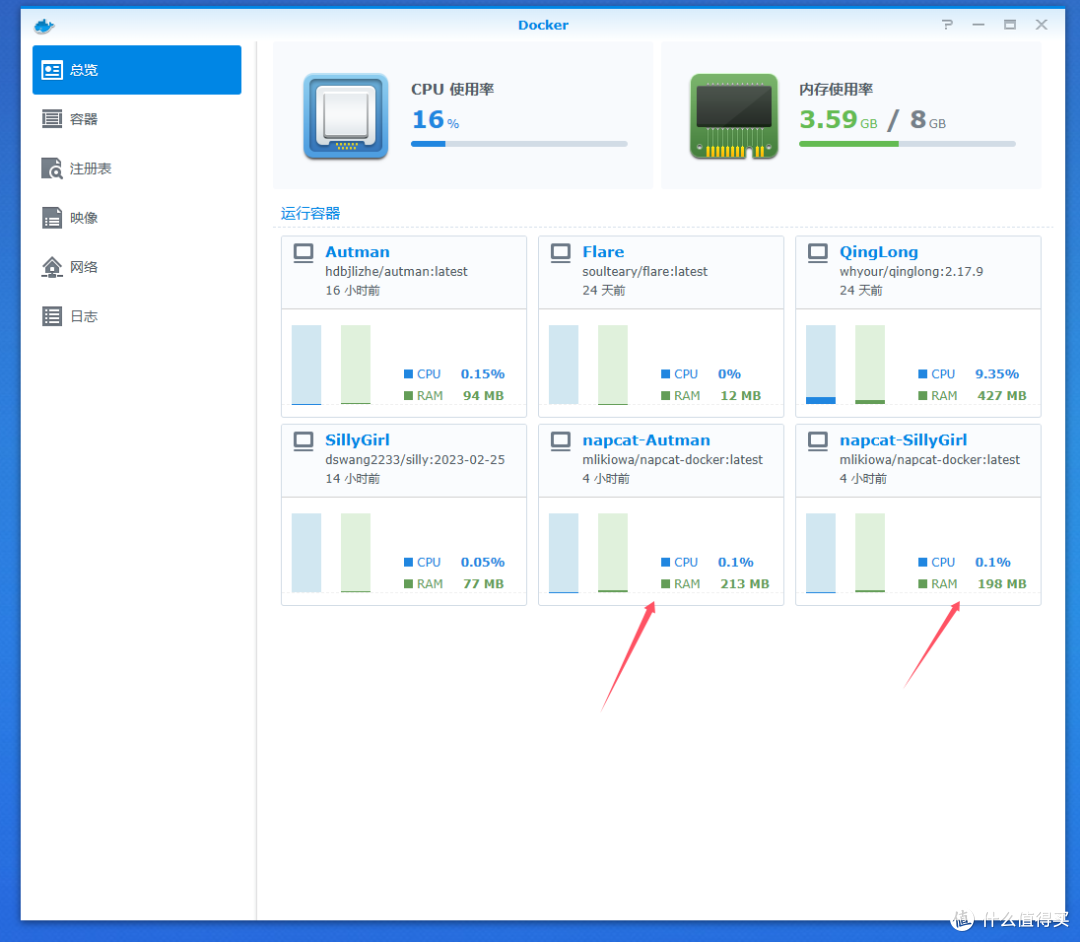Click dswang2233/silly:2023-02-25 image name
Viewport: 1080px width, 942px height.
(x=415, y=460)
